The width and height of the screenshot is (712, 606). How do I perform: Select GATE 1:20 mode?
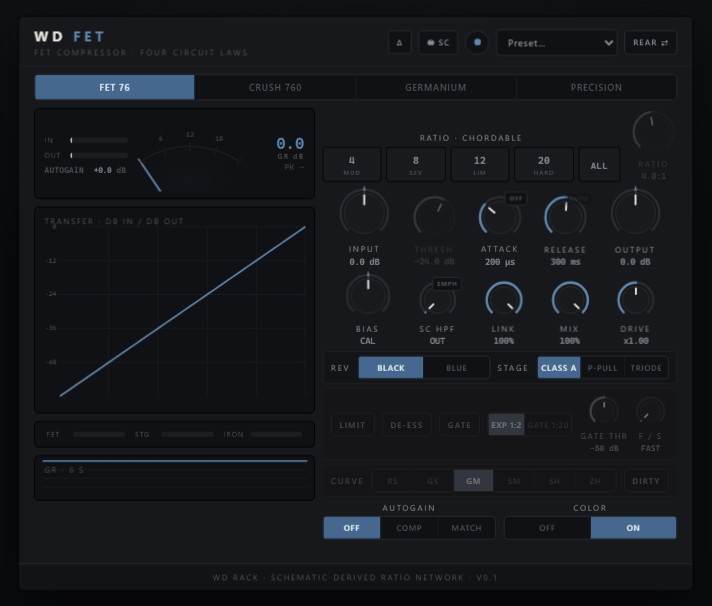[548, 425]
